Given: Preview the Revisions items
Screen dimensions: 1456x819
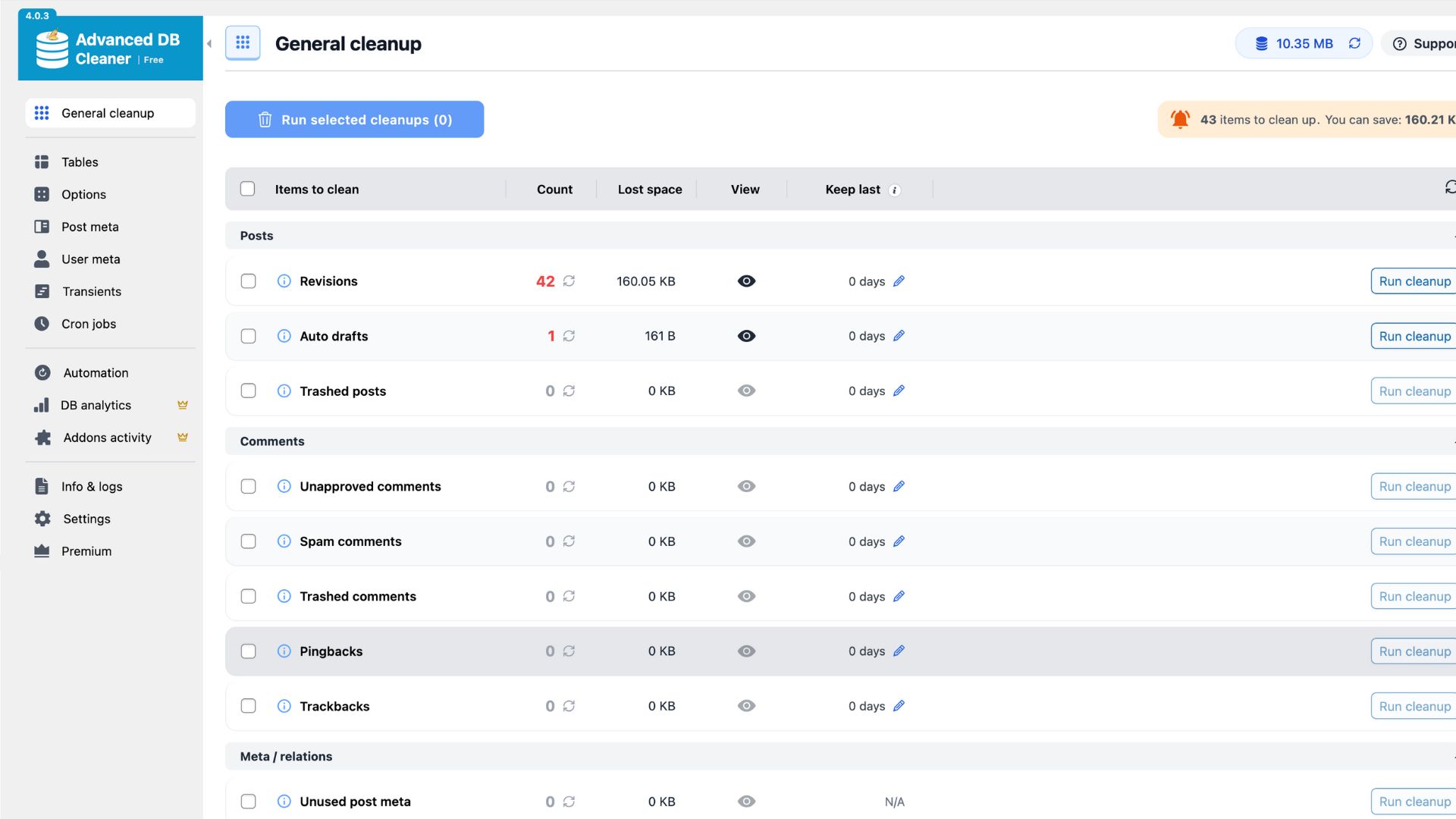Looking at the screenshot, I should tap(746, 281).
